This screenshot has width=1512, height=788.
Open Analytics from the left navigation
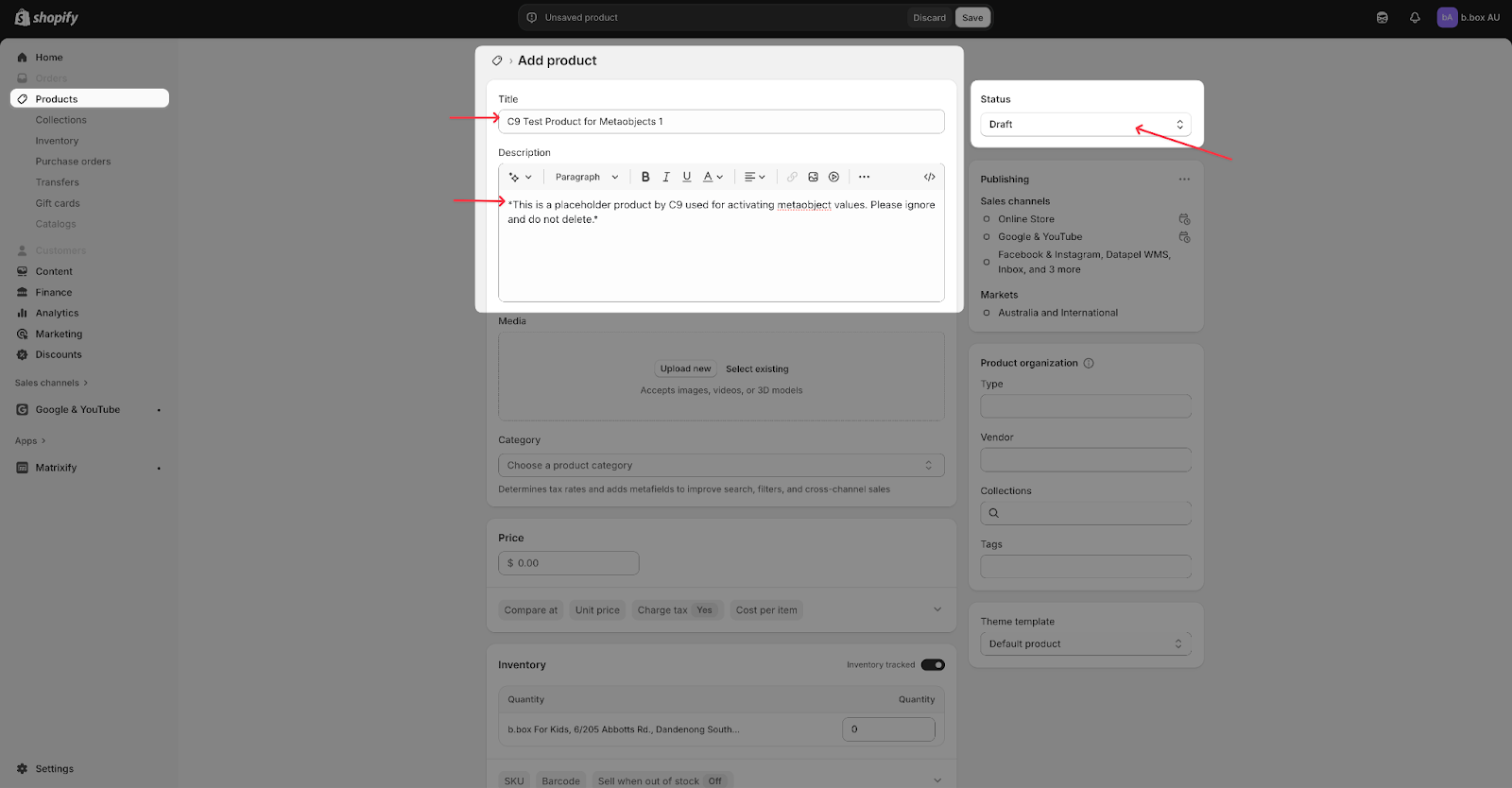pos(57,313)
